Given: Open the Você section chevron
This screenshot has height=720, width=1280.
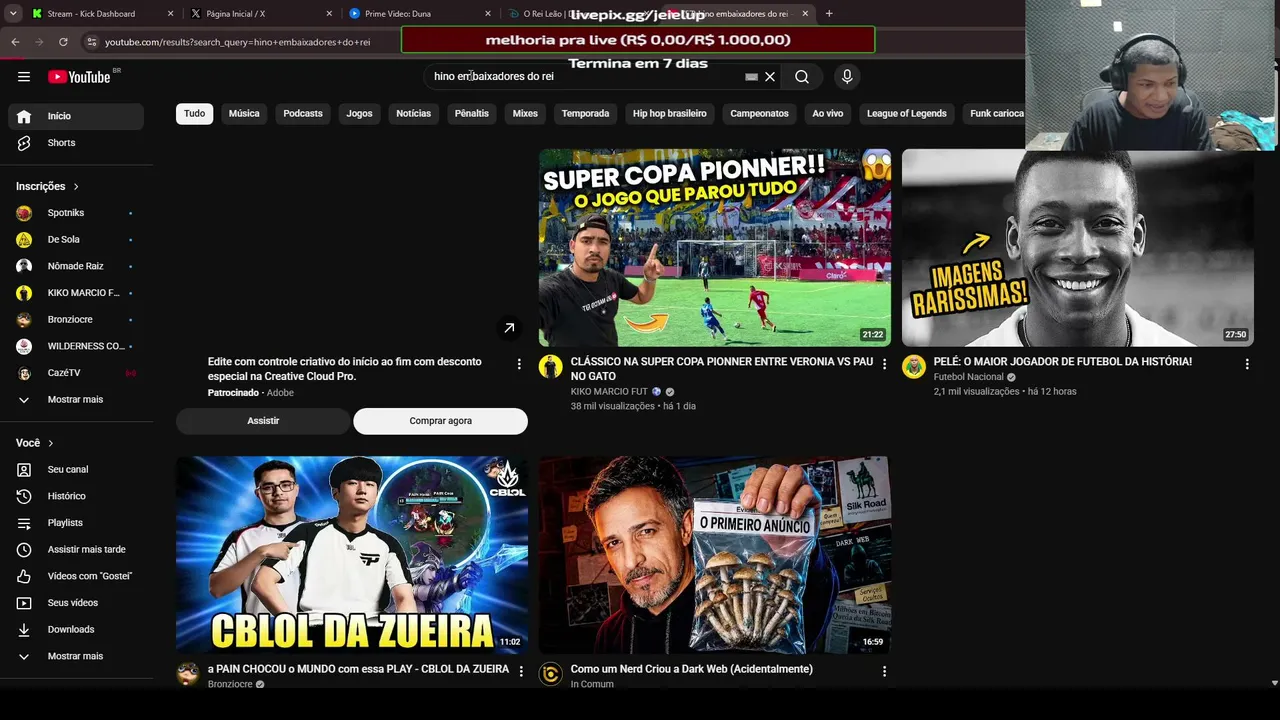Looking at the screenshot, I should pos(51,443).
